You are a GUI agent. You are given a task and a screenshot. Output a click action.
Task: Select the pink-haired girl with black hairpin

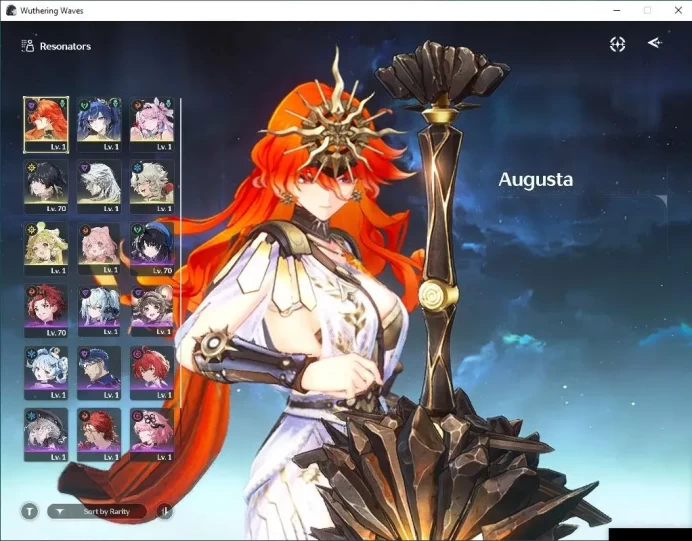(152, 435)
